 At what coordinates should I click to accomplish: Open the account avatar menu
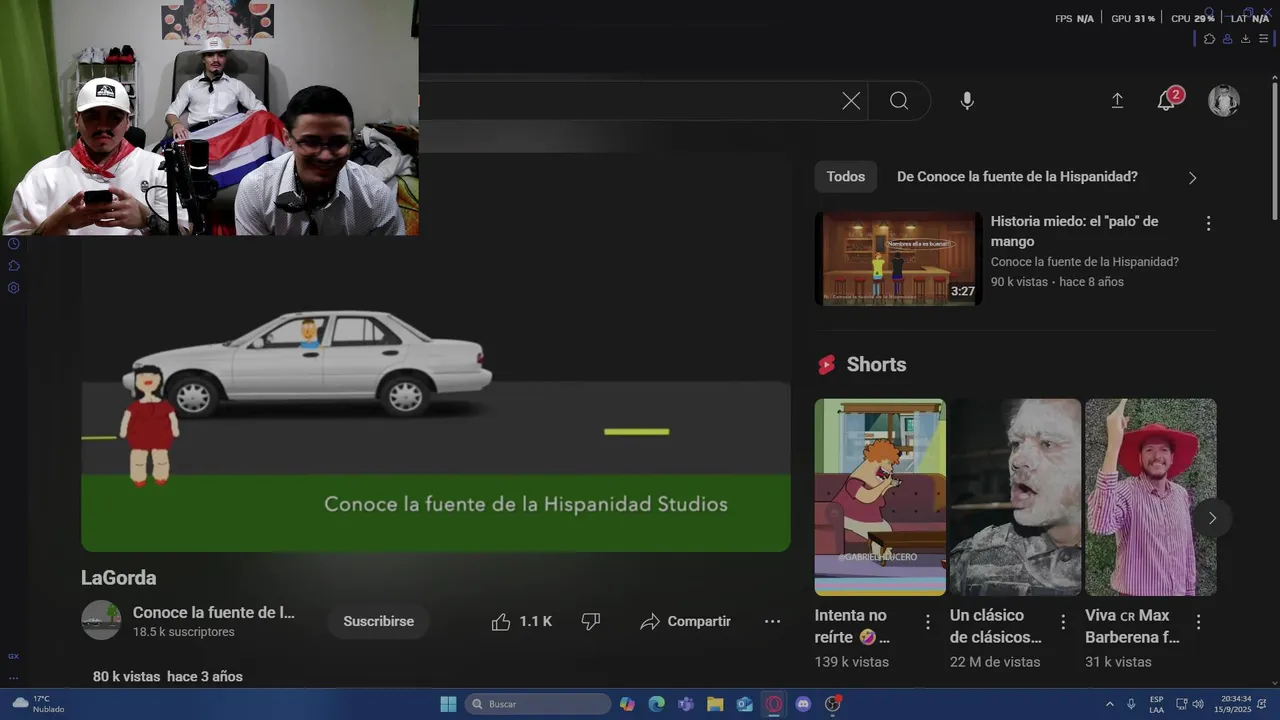[1224, 101]
